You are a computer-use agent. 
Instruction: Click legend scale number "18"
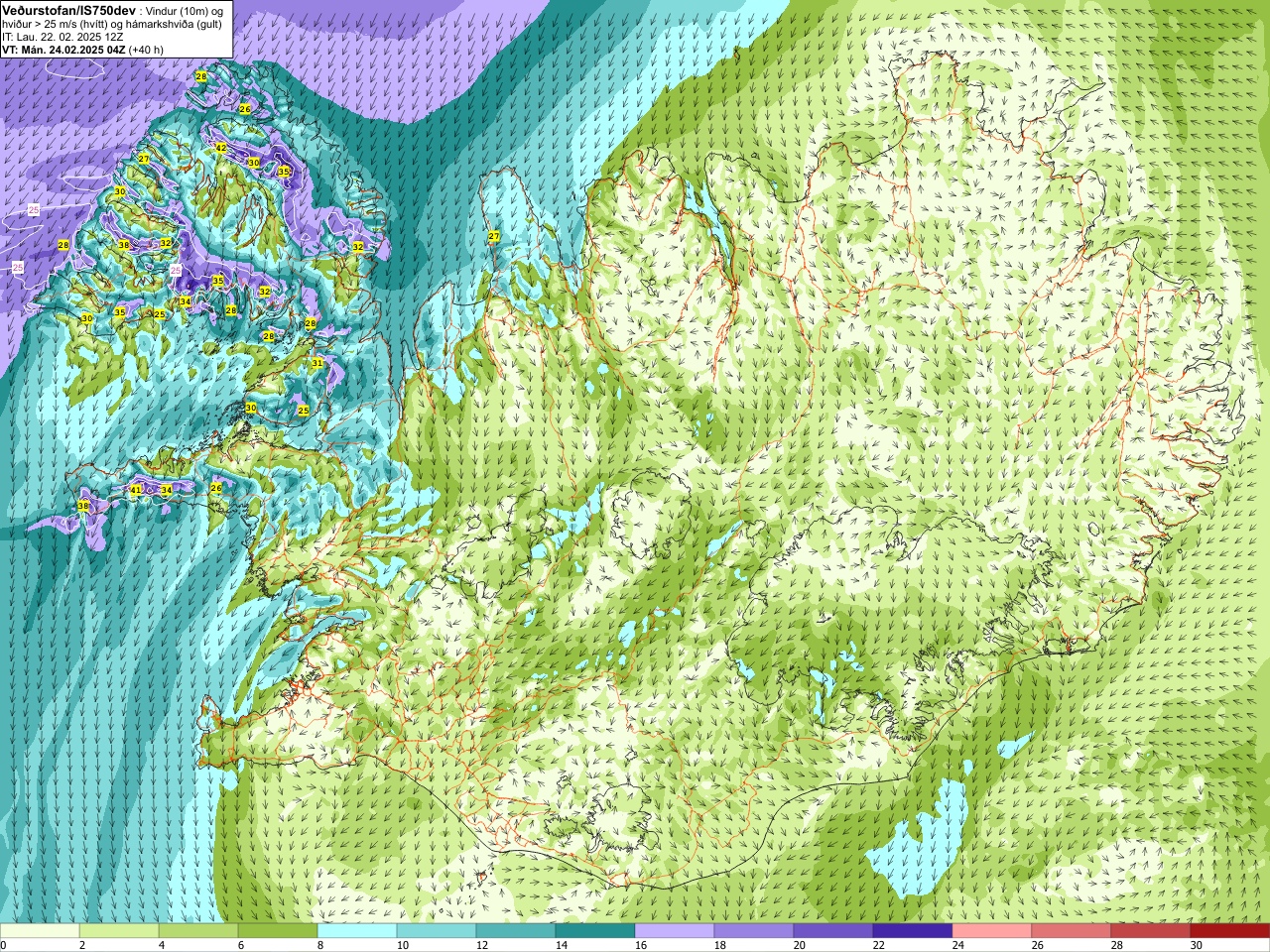720,945
